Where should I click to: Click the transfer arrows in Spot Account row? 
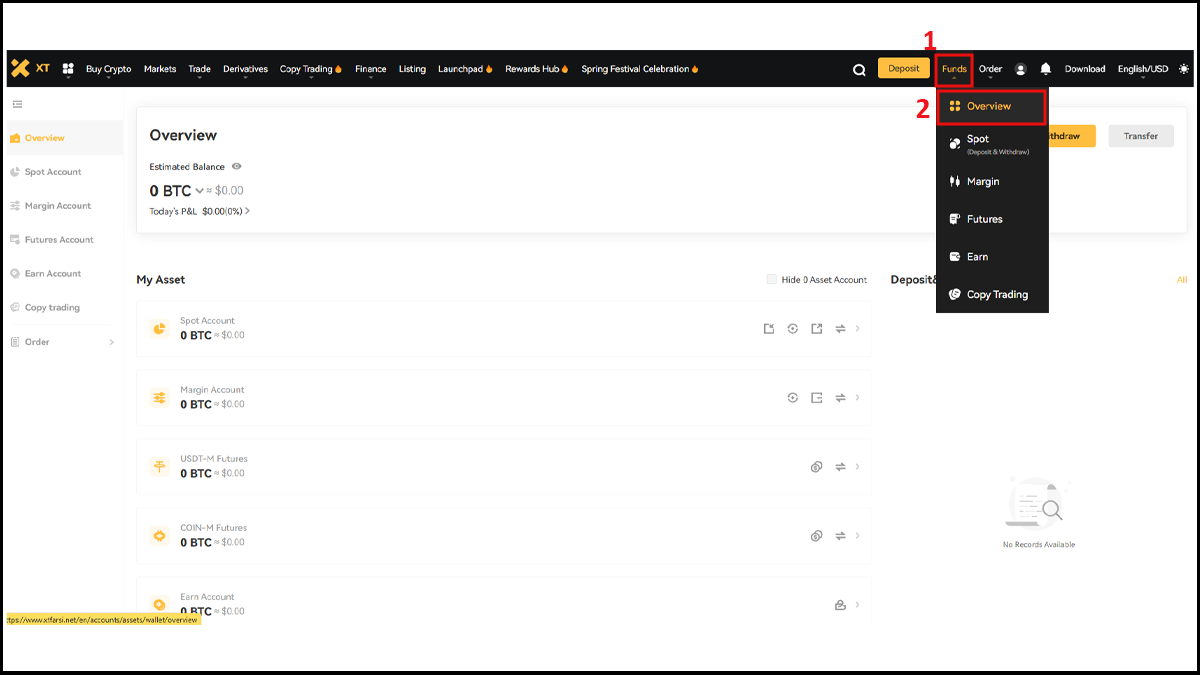click(841, 328)
